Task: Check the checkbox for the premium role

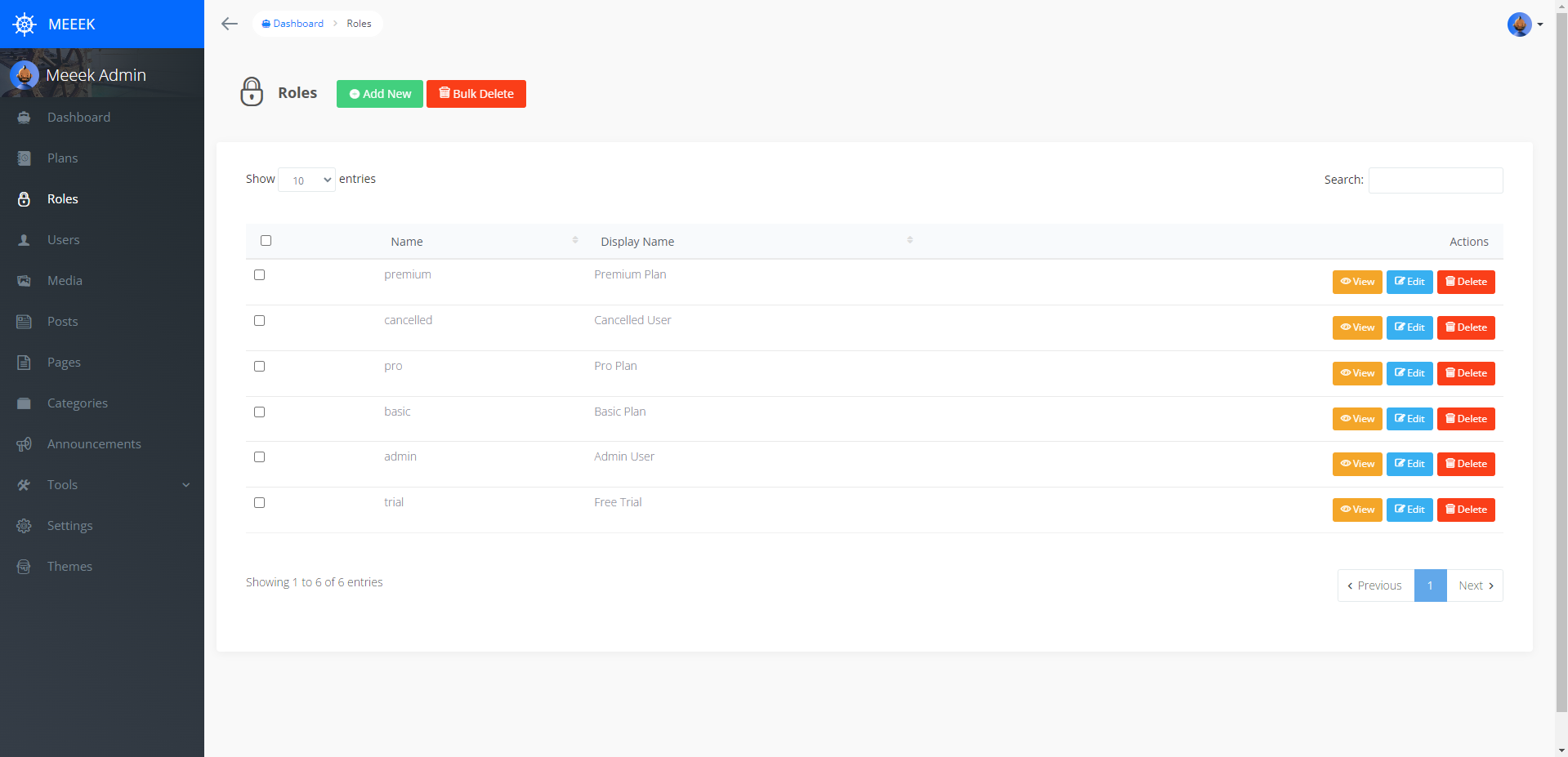Action: point(259,274)
